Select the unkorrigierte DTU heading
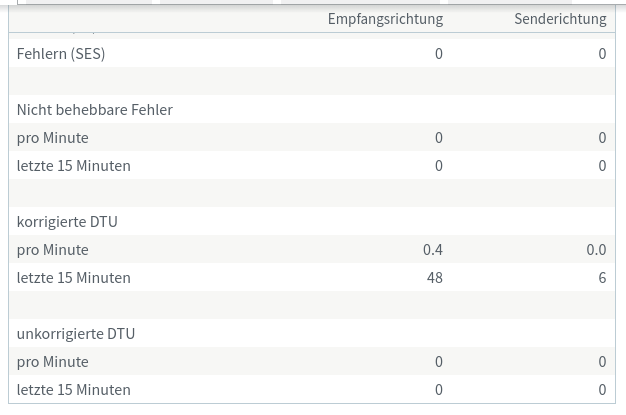626x415 pixels. click(76, 333)
